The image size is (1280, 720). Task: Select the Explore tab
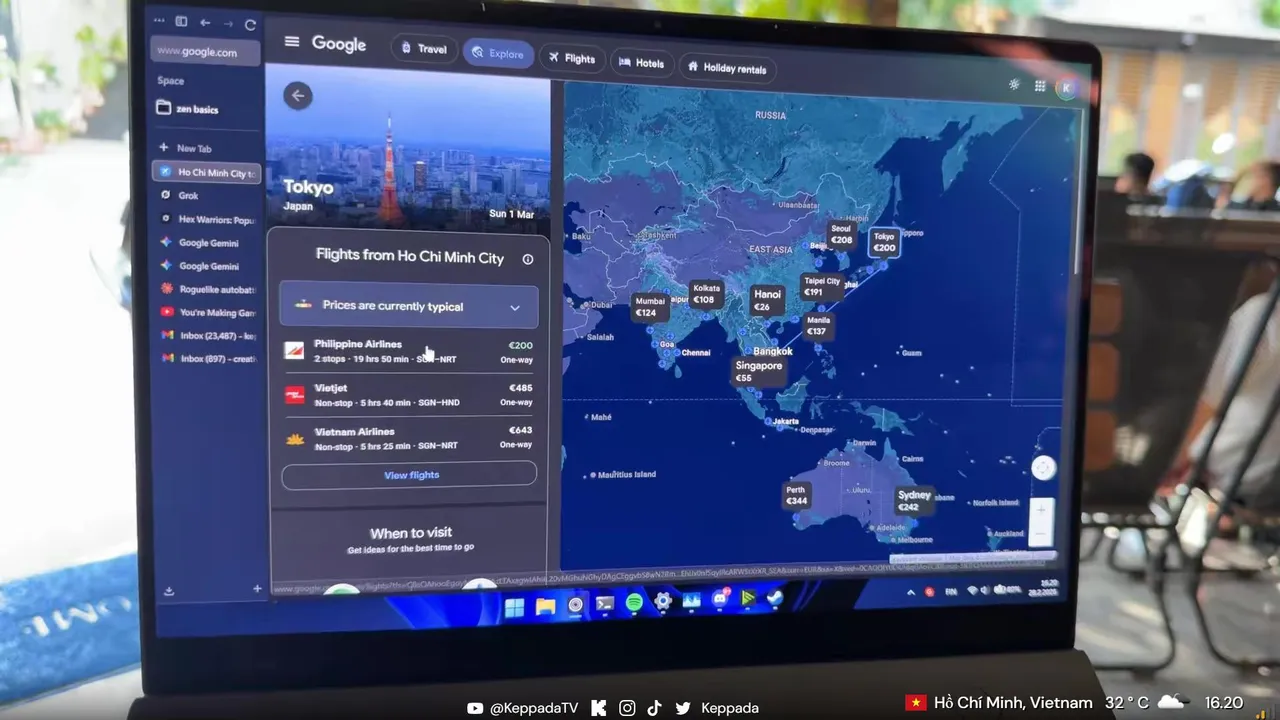click(x=498, y=53)
